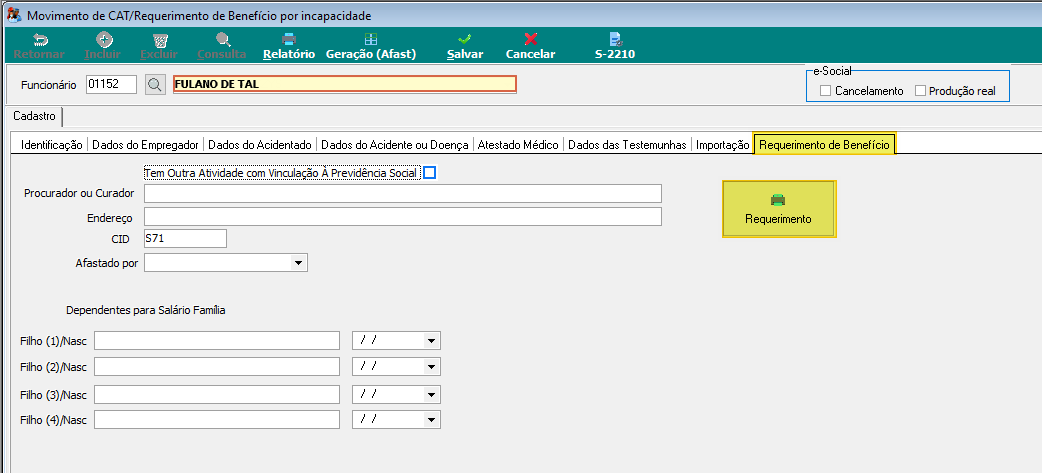Click the Filho (4)/Nasc name field
The width and height of the screenshot is (1042, 473).
pos(217,420)
